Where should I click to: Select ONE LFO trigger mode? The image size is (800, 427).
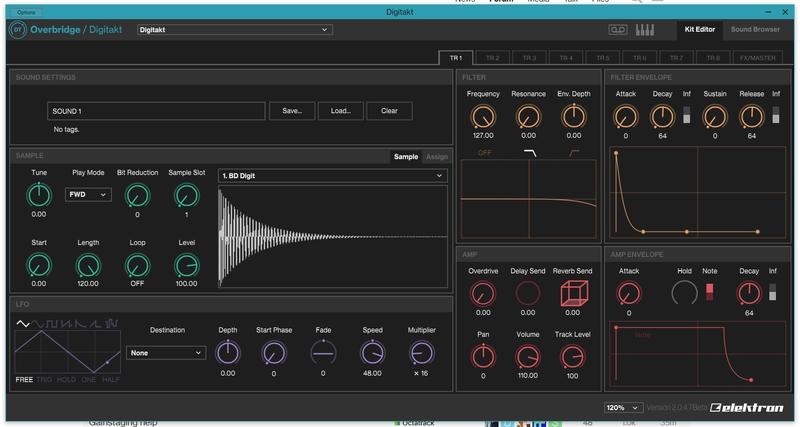pos(88,380)
